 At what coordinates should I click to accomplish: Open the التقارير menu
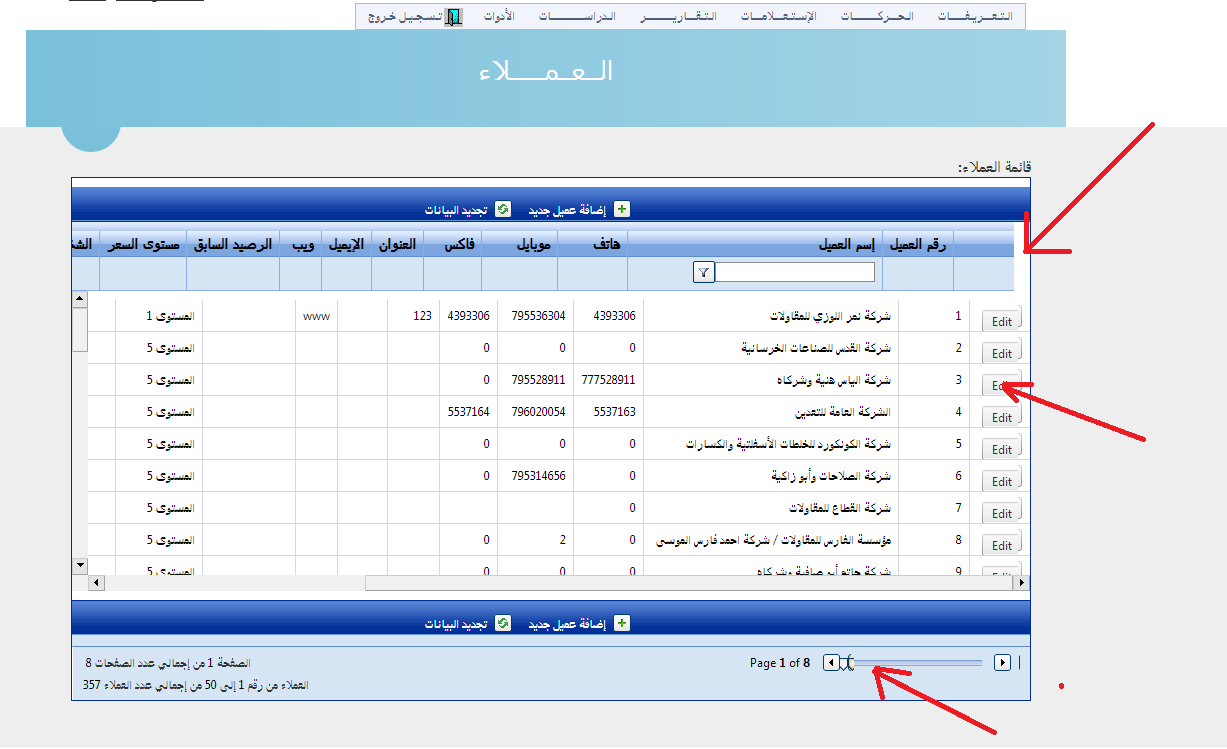[x=680, y=17]
